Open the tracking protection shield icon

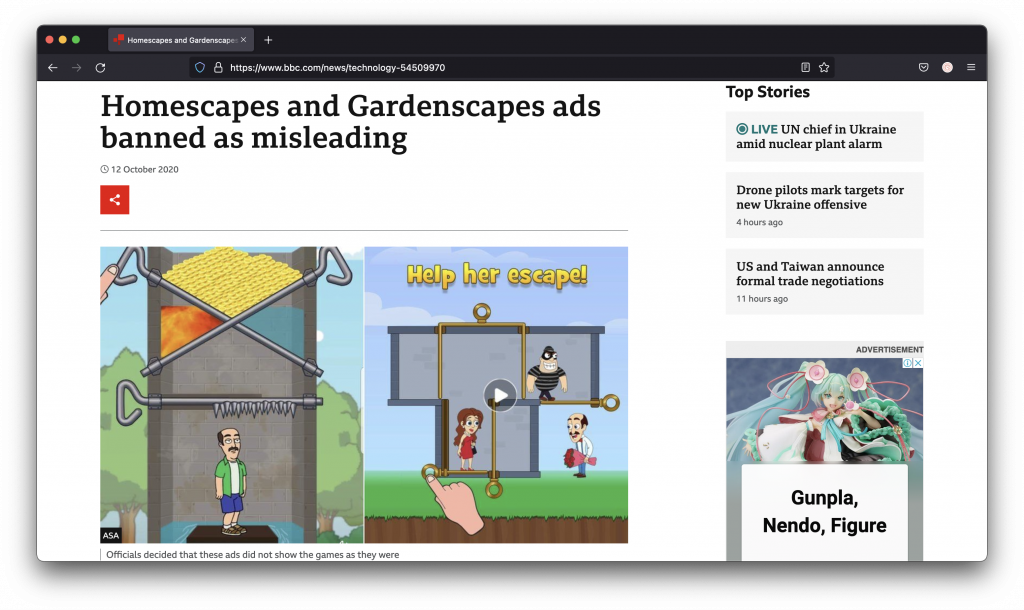200,68
